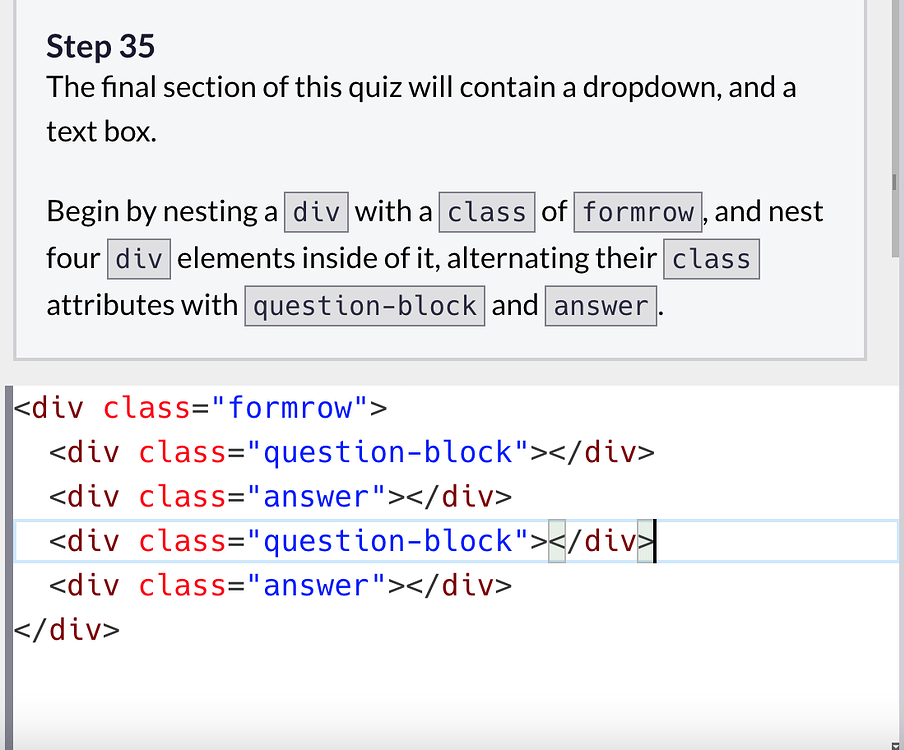
Task: Place cursor in the opening formrow div line
Action: tap(200, 407)
